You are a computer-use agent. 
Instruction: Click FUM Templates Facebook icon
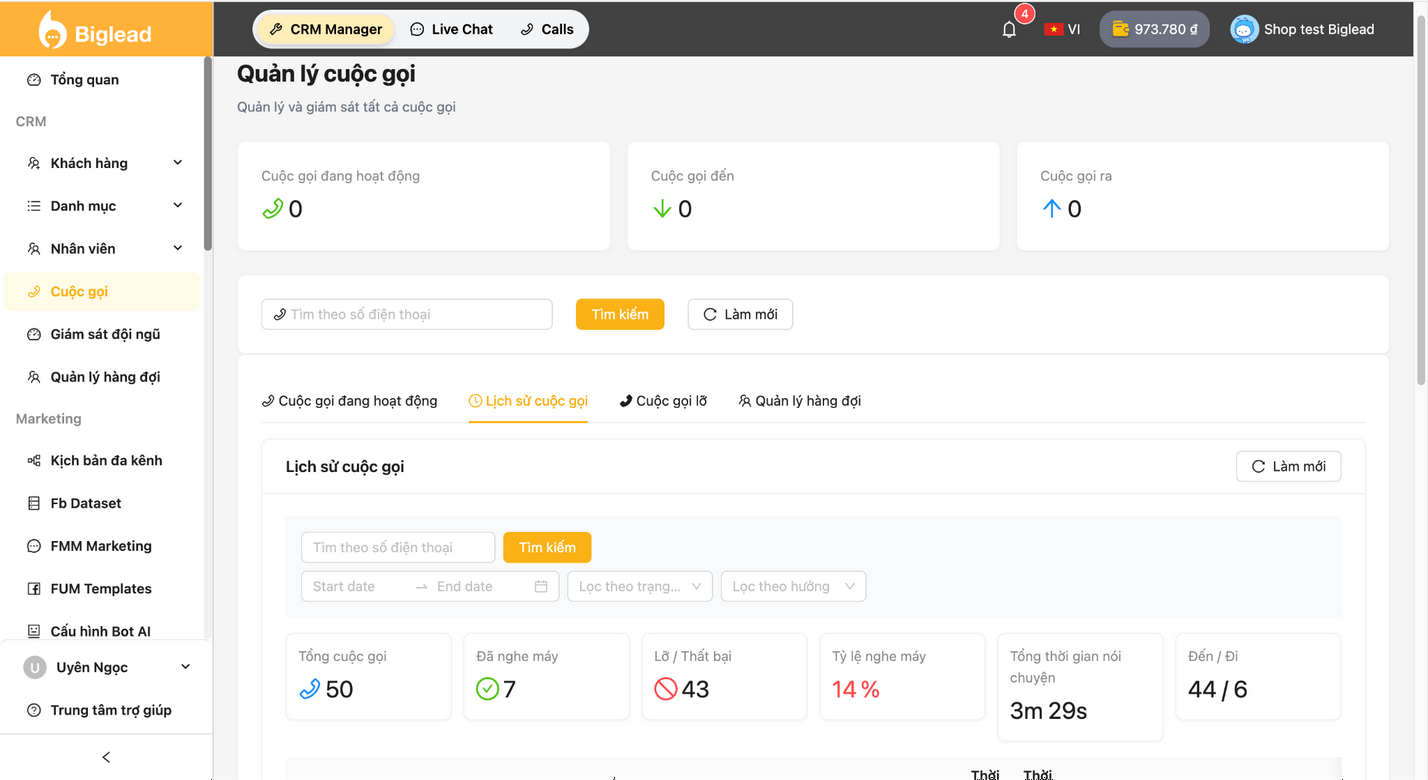coord(34,589)
